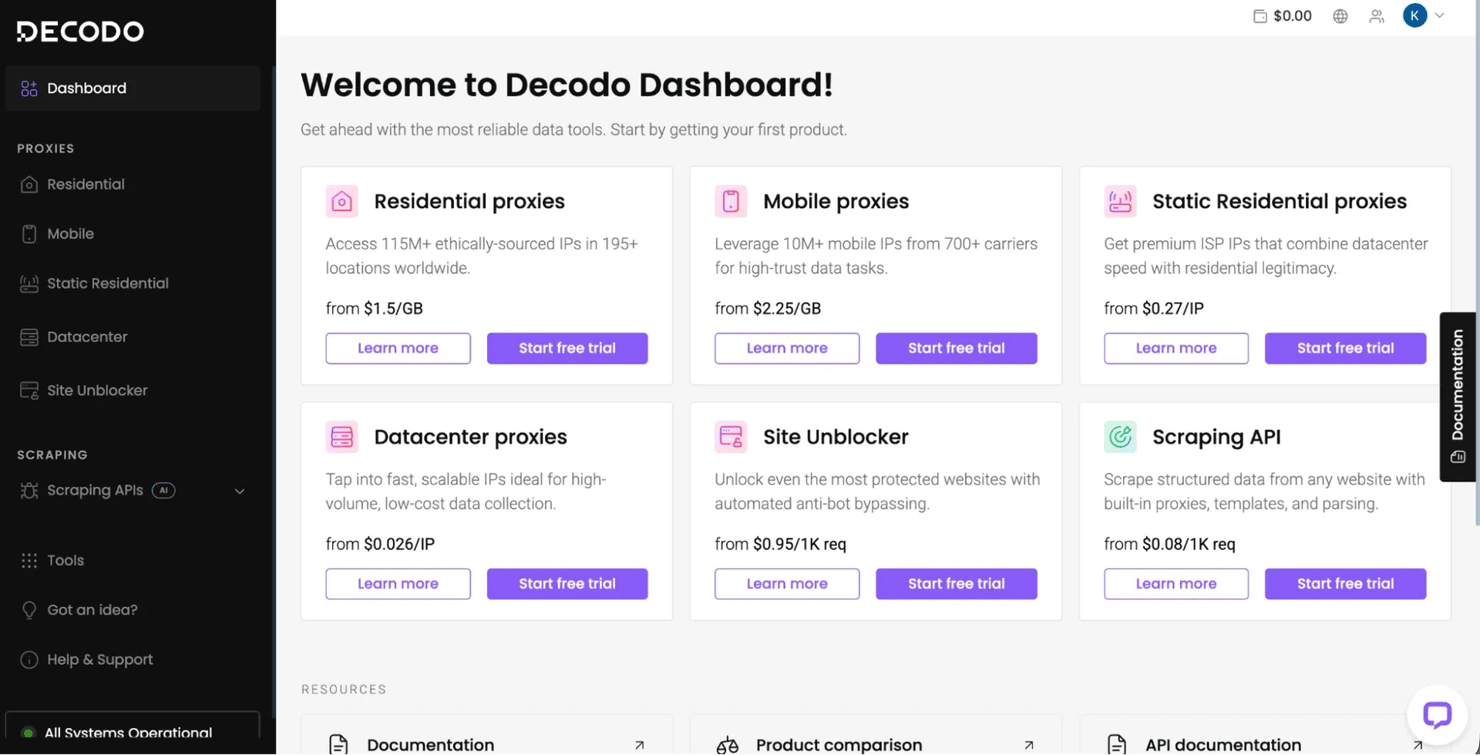This screenshot has height=755, width=1480.
Task: Click the All Systems Operational status
Action: pos(128,733)
